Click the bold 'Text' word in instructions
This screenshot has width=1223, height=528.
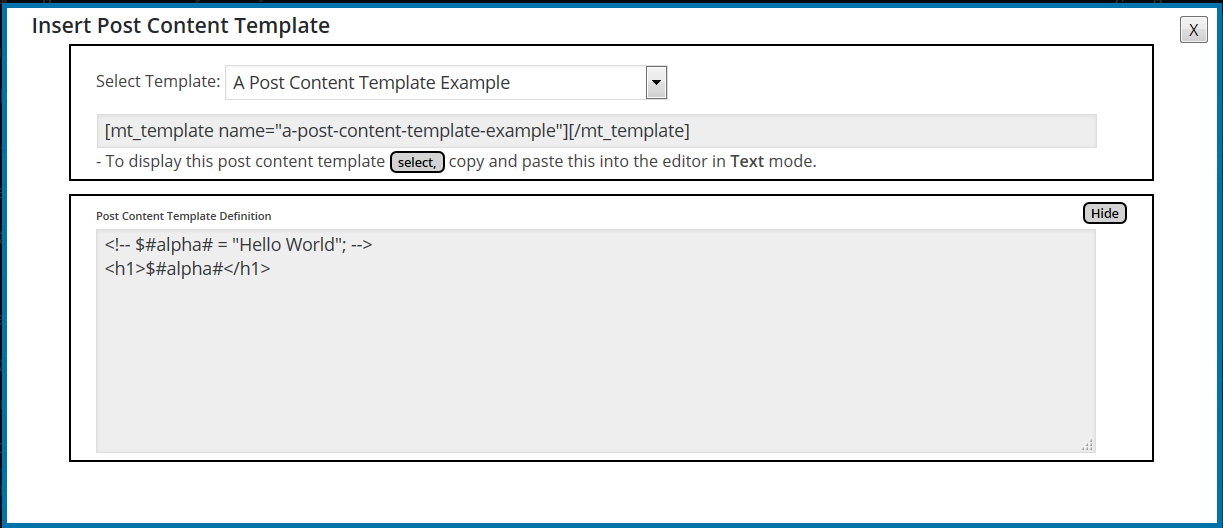point(747,161)
